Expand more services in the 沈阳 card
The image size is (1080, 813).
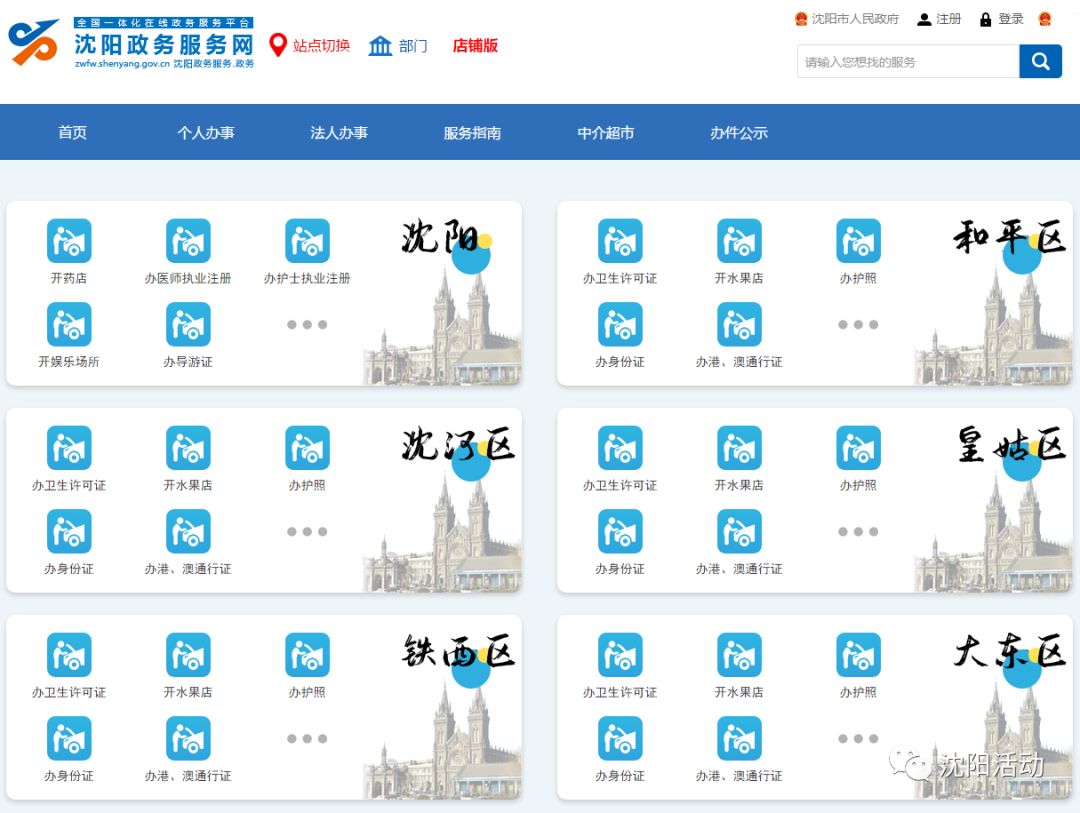point(307,323)
